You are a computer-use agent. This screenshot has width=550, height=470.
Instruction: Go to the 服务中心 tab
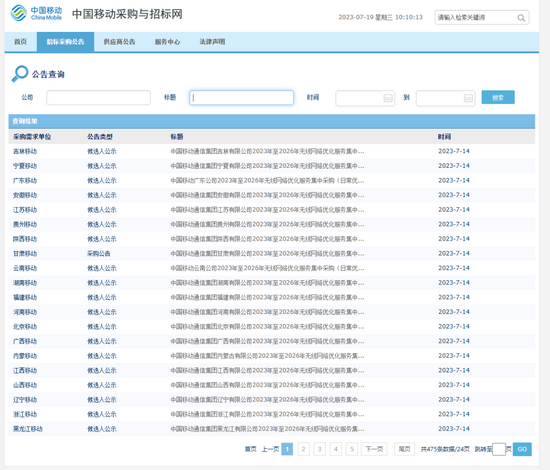167,42
